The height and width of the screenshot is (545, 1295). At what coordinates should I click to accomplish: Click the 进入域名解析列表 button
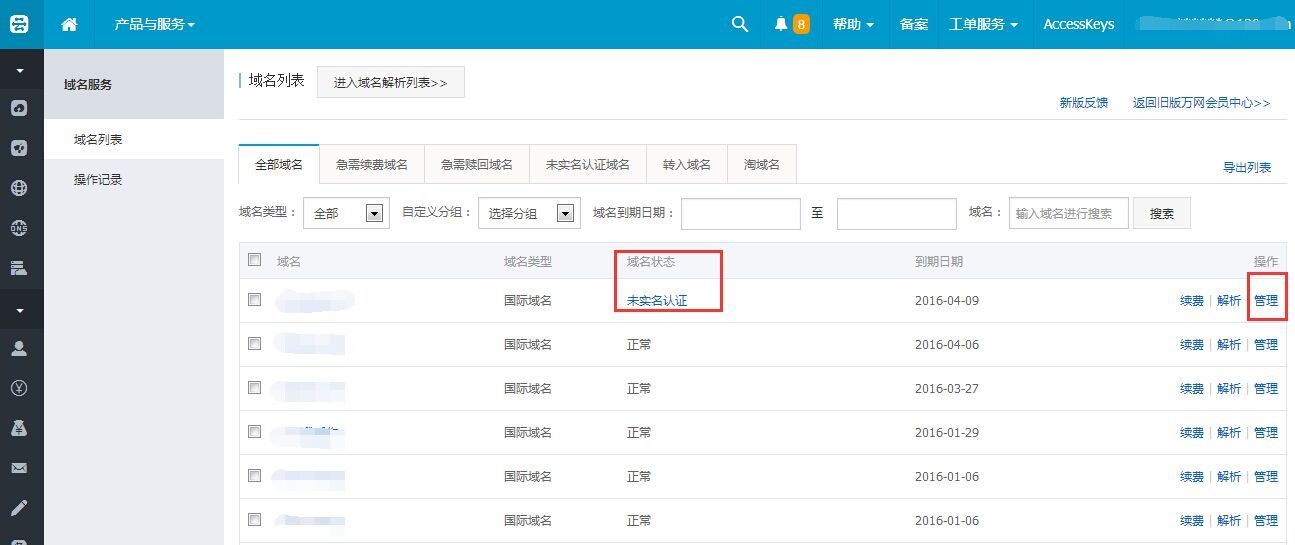(390, 82)
